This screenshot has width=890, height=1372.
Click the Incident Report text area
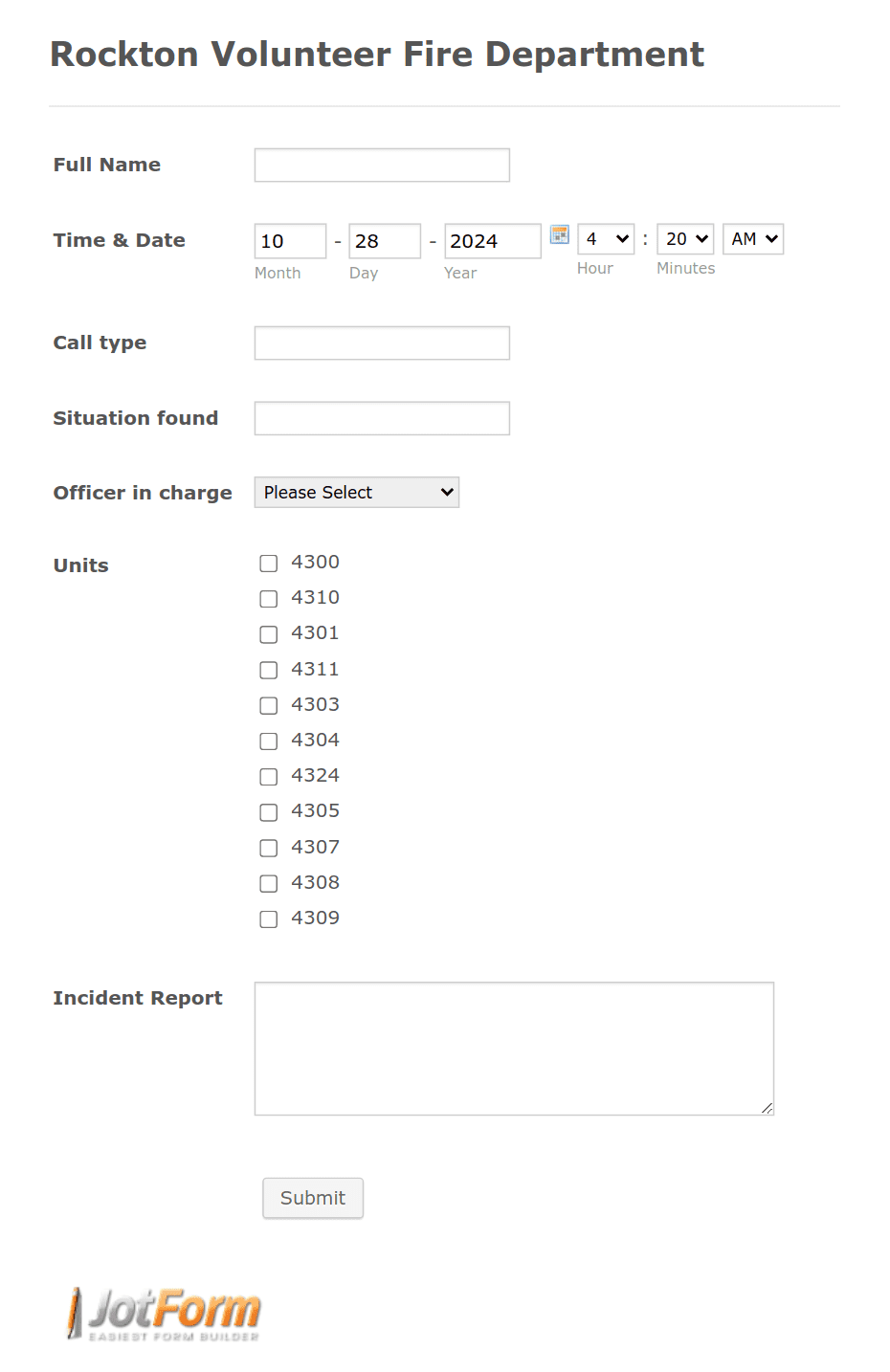pyautogui.click(x=514, y=1048)
